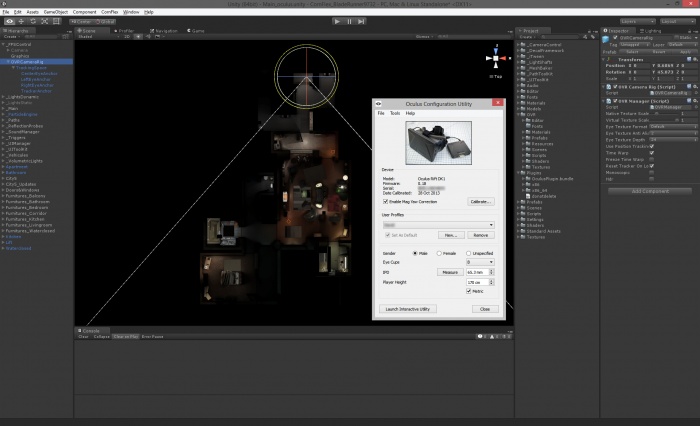Click the Oculus Rift headset image
The height and width of the screenshot is (426, 700).
click(439, 142)
